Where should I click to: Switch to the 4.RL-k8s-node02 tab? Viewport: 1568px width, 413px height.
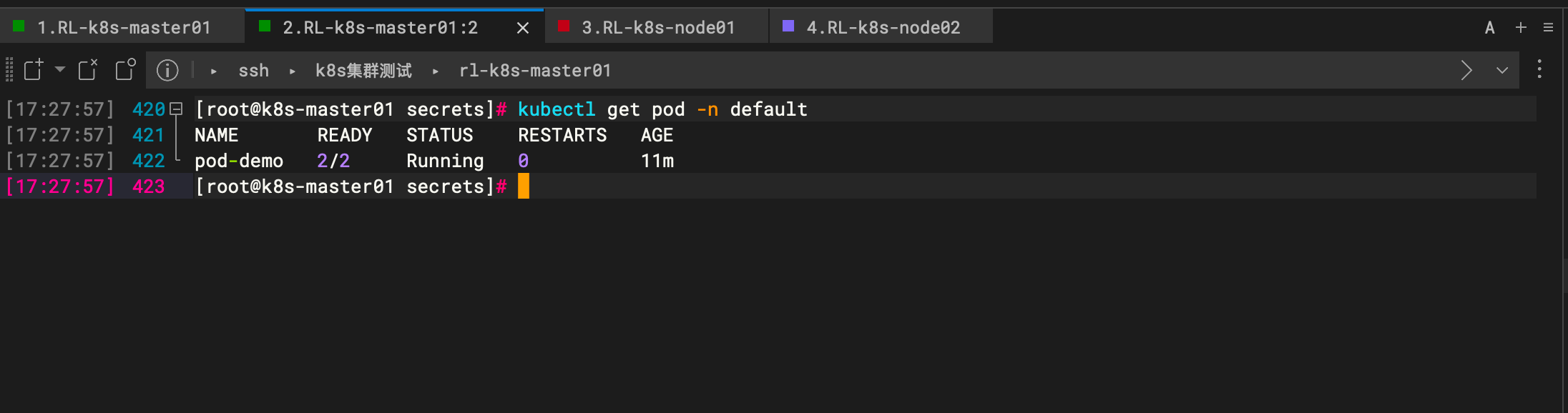(x=883, y=28)
